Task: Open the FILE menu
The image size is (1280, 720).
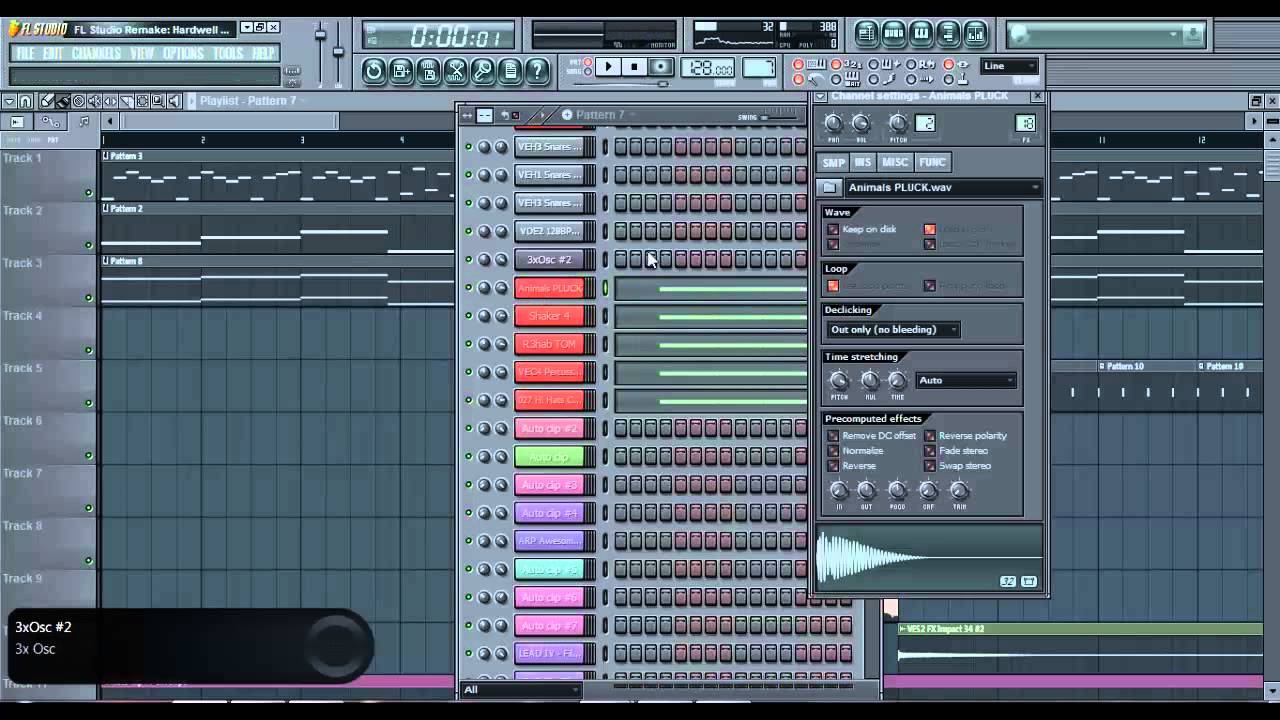Action: pos(26,53)
